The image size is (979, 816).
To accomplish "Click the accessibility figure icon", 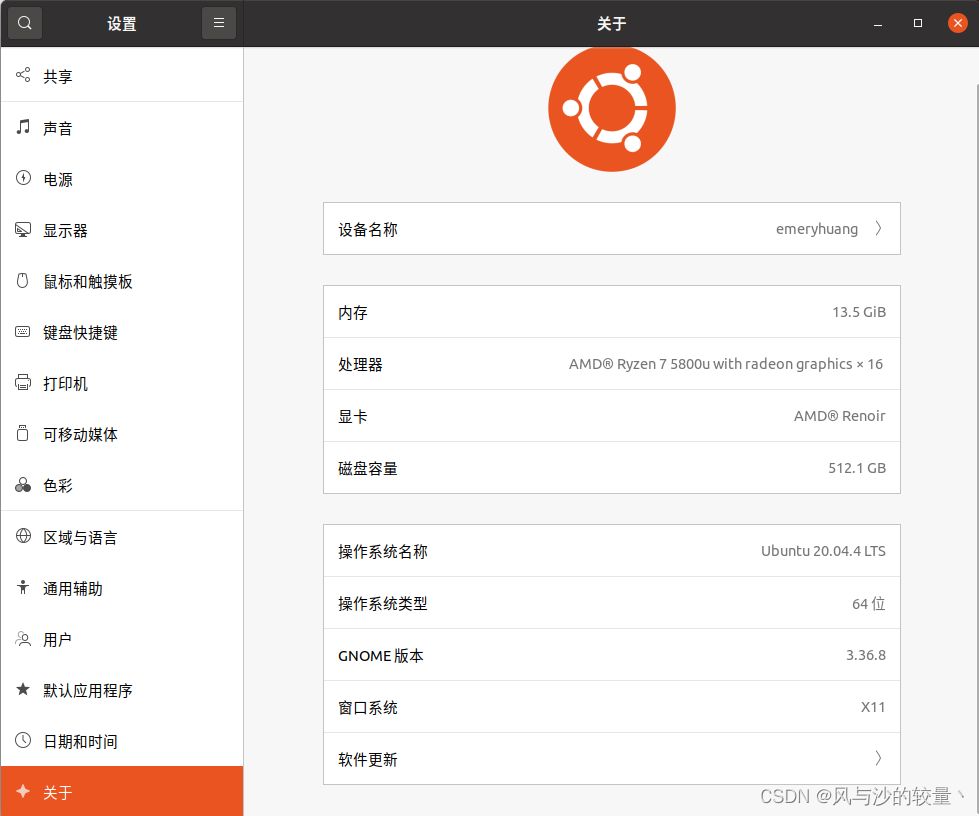I will point(23,587).
